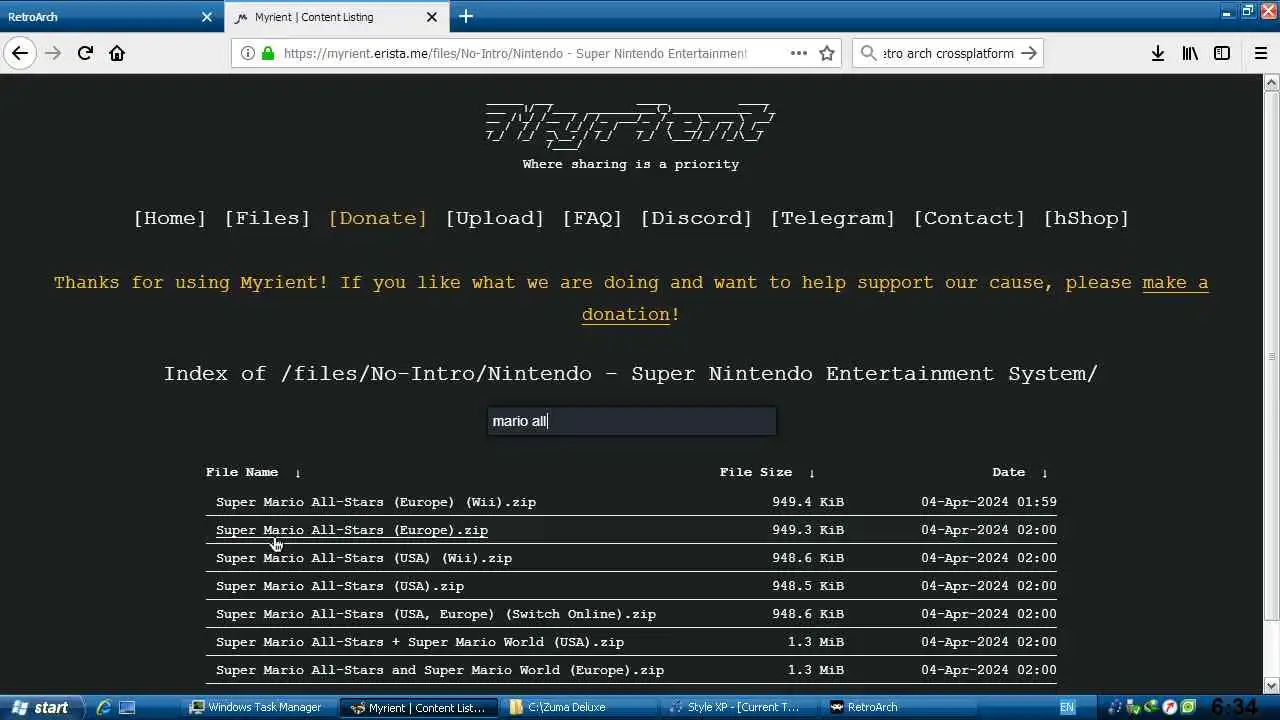The height and width of the screenshot is (720, 1280).
Task: Open the [Files] link
Action: tap(267, 218)
